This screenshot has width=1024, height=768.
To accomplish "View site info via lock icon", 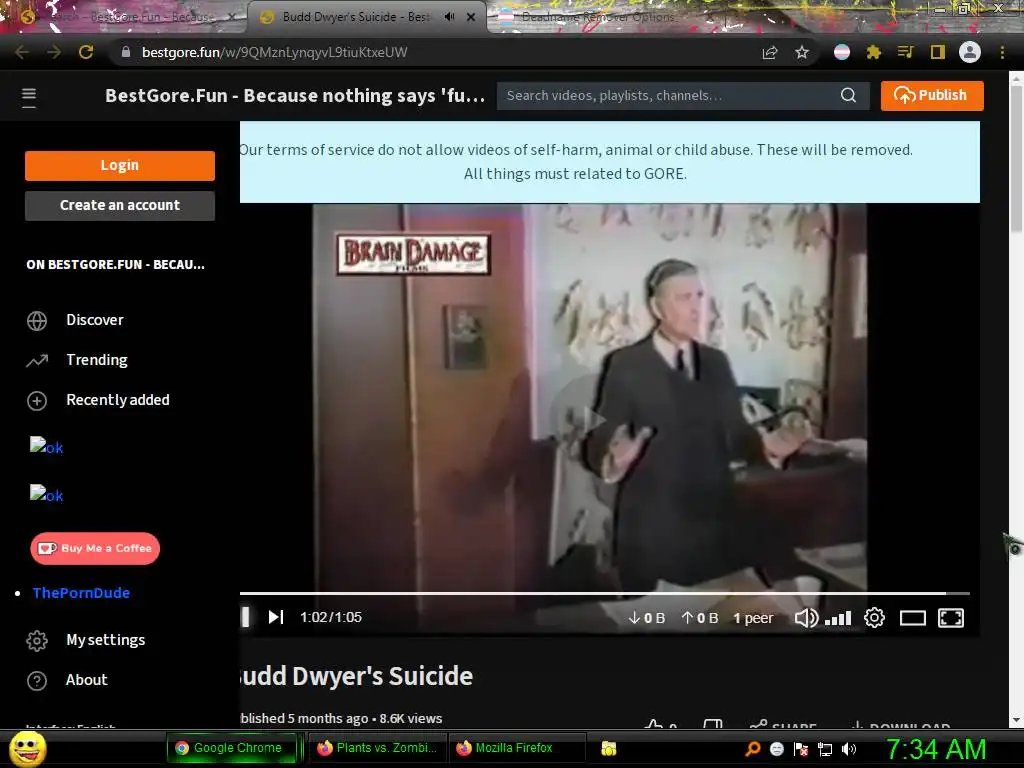I will coord(126,52).
